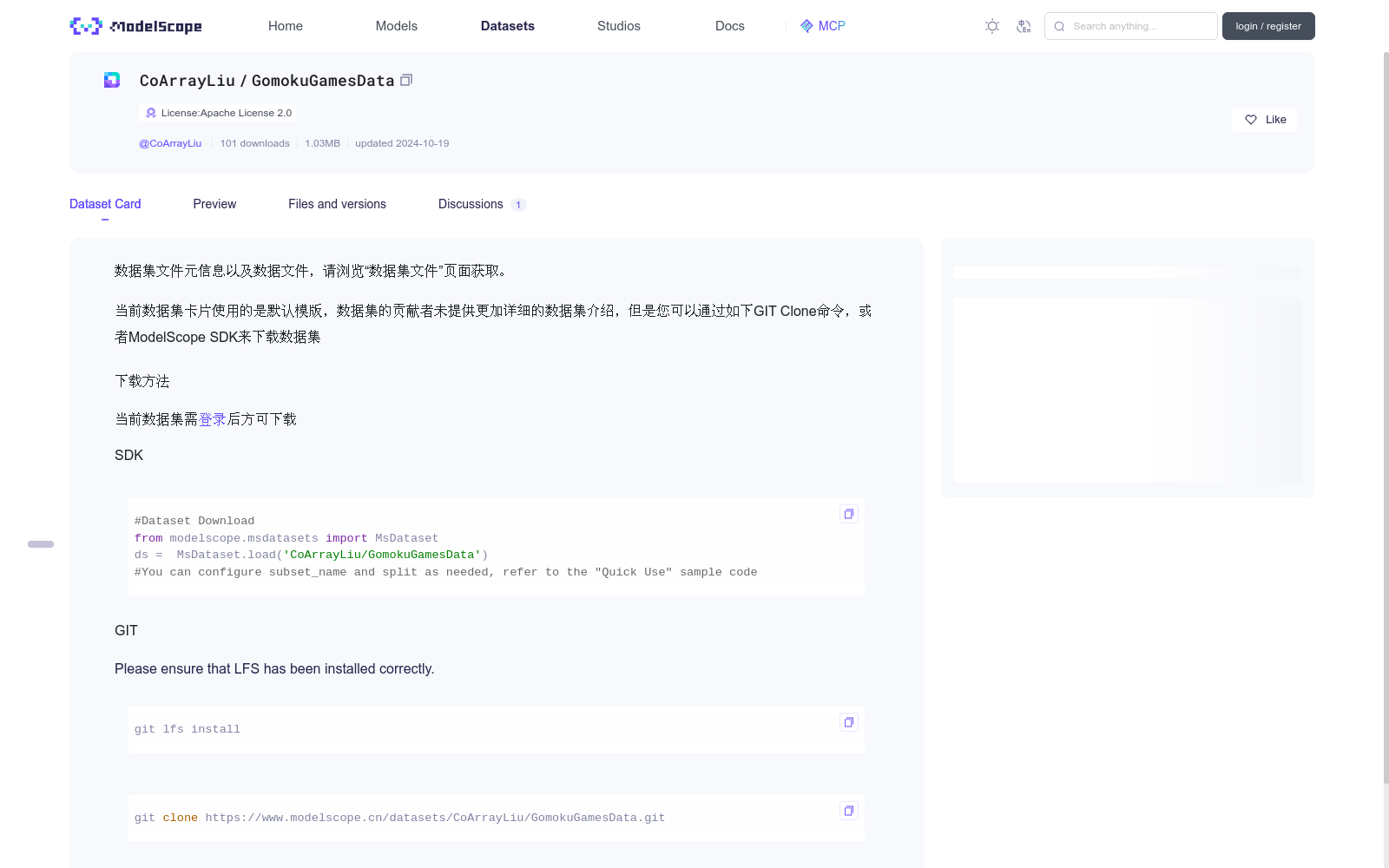Click the 'git lfs install' code text
The width and height of the screenshot is (1389, 868).
tap(188, 729)
